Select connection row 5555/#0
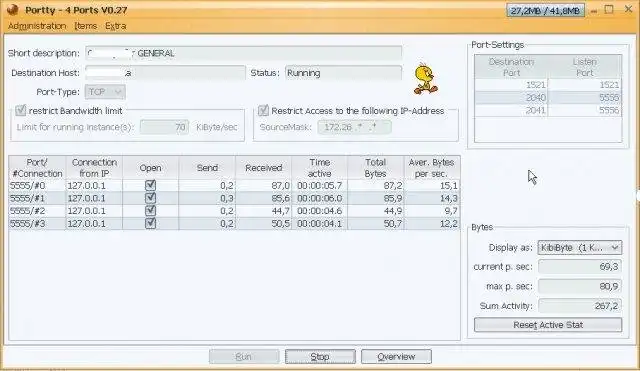The image size is (640, 371). tap(234, 186)
